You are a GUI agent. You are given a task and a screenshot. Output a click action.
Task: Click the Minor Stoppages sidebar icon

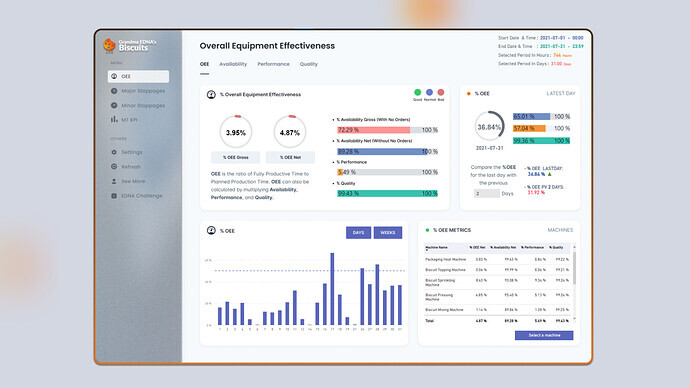tap(114, 105)
